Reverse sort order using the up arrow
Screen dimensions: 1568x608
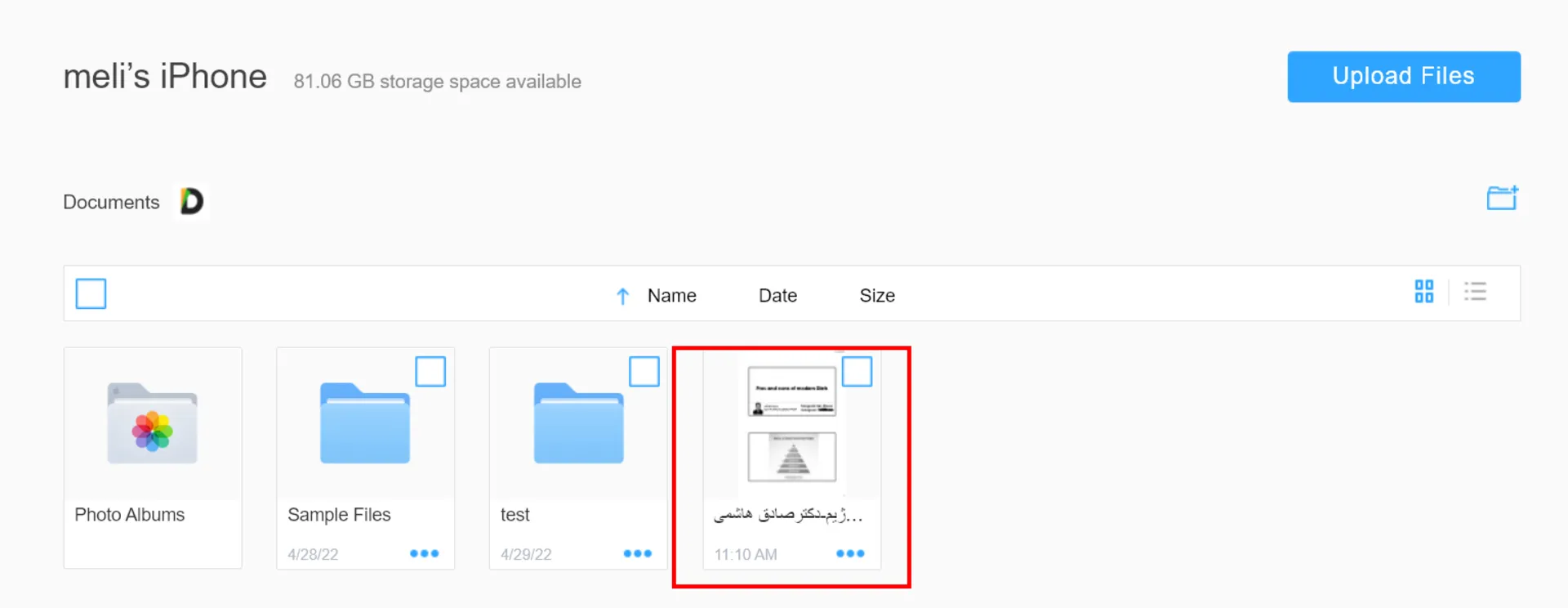[622, 296]
